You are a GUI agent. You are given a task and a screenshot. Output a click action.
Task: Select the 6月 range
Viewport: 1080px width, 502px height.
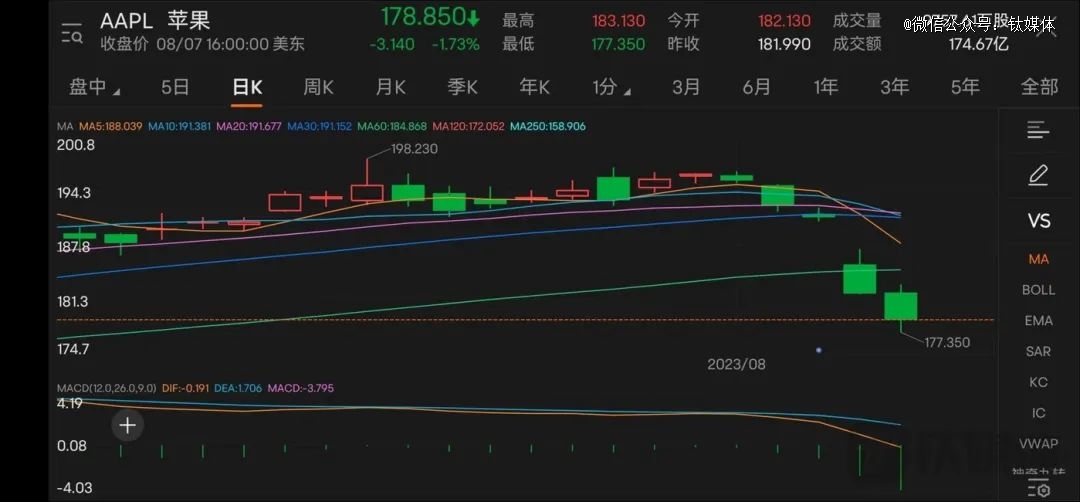[x=756, y=87]
